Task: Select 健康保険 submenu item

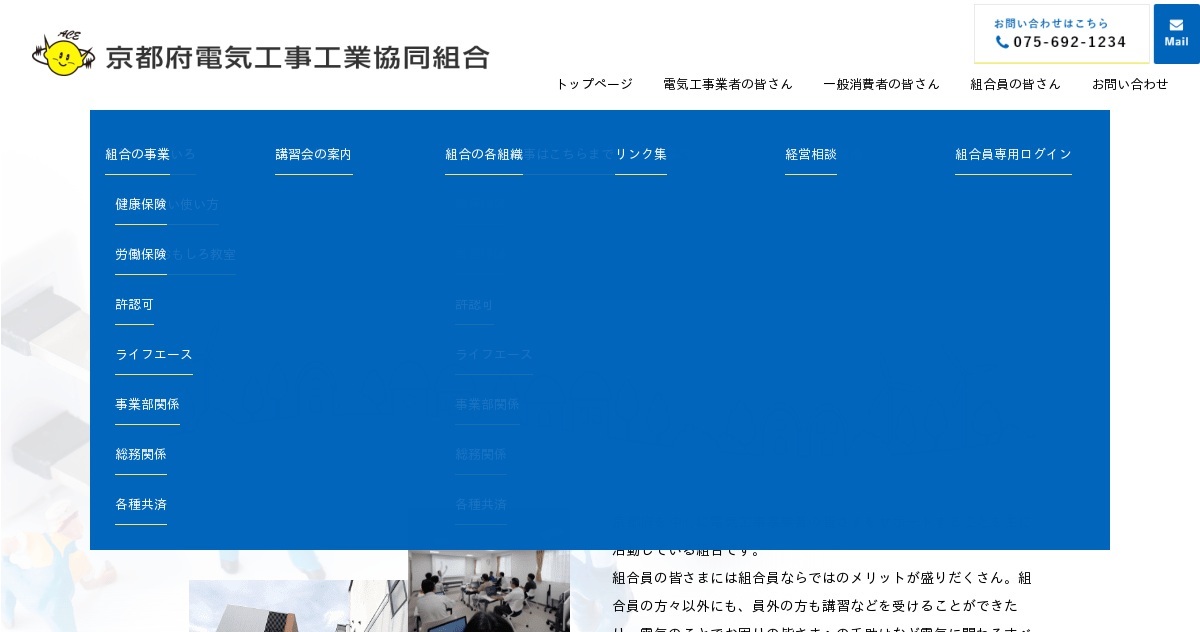Action: click(x=141, y=204)
